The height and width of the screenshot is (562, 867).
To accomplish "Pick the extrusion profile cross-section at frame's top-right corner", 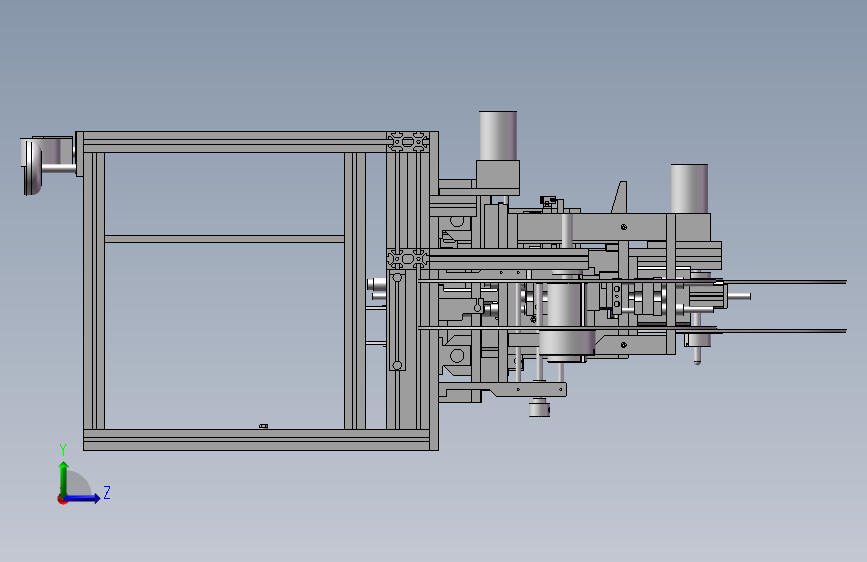I will [408, 142].
